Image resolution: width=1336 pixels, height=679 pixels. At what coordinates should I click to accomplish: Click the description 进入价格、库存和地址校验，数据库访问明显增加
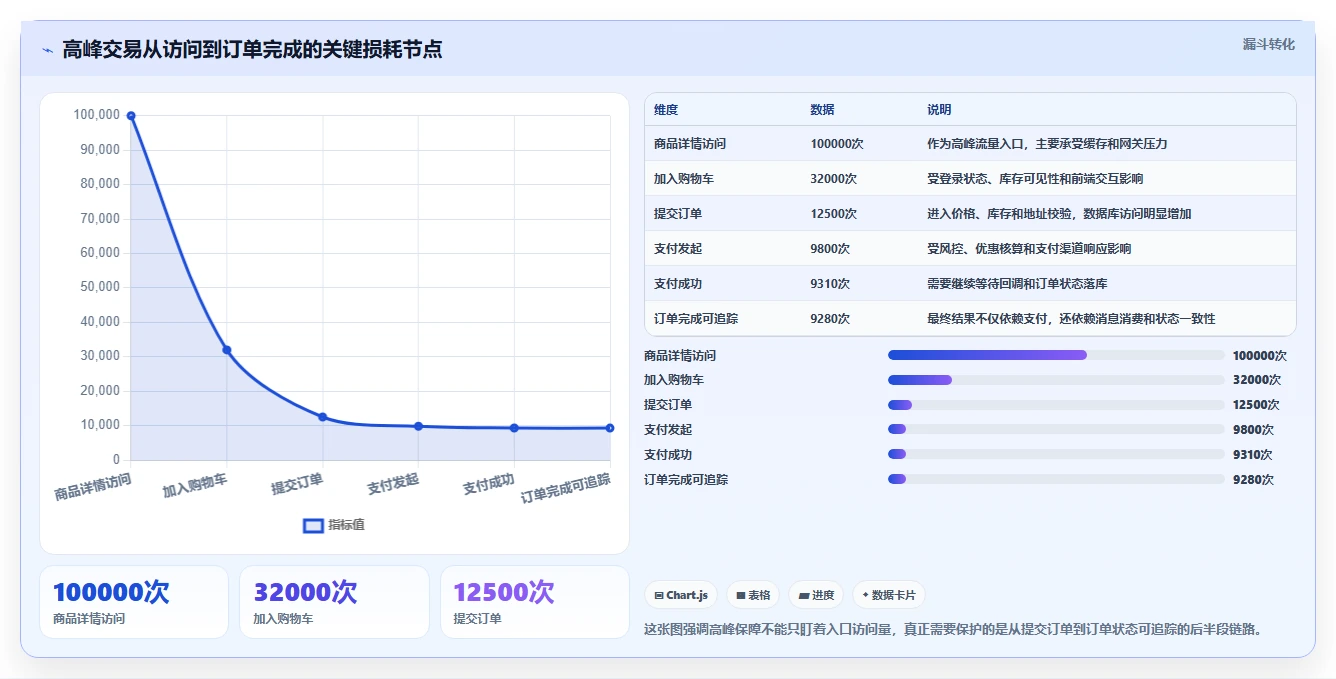(x=1059, y=214)
